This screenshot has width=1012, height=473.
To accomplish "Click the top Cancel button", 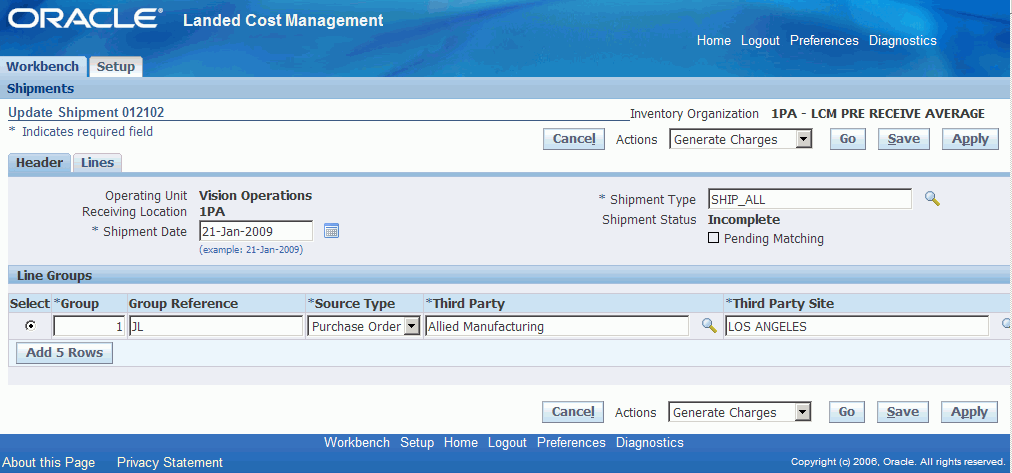I will [574, 139].
